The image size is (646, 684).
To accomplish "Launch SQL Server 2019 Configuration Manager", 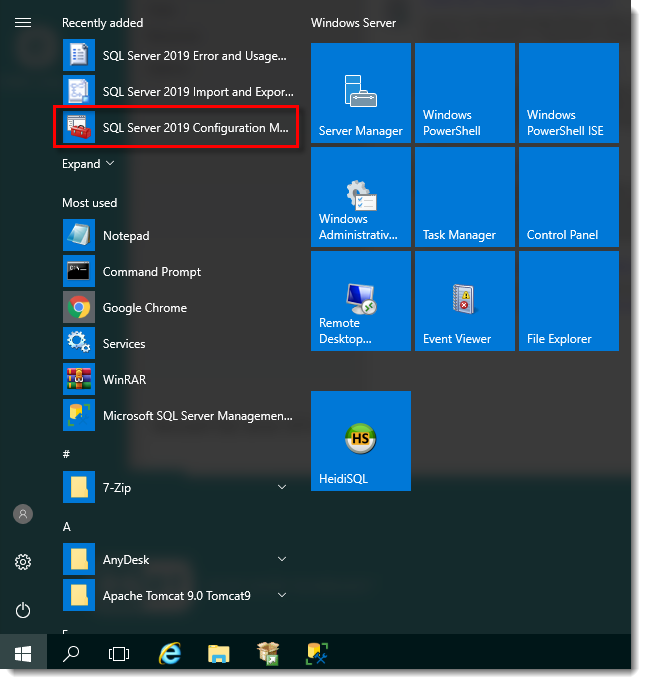I will [x=178, y=128].
